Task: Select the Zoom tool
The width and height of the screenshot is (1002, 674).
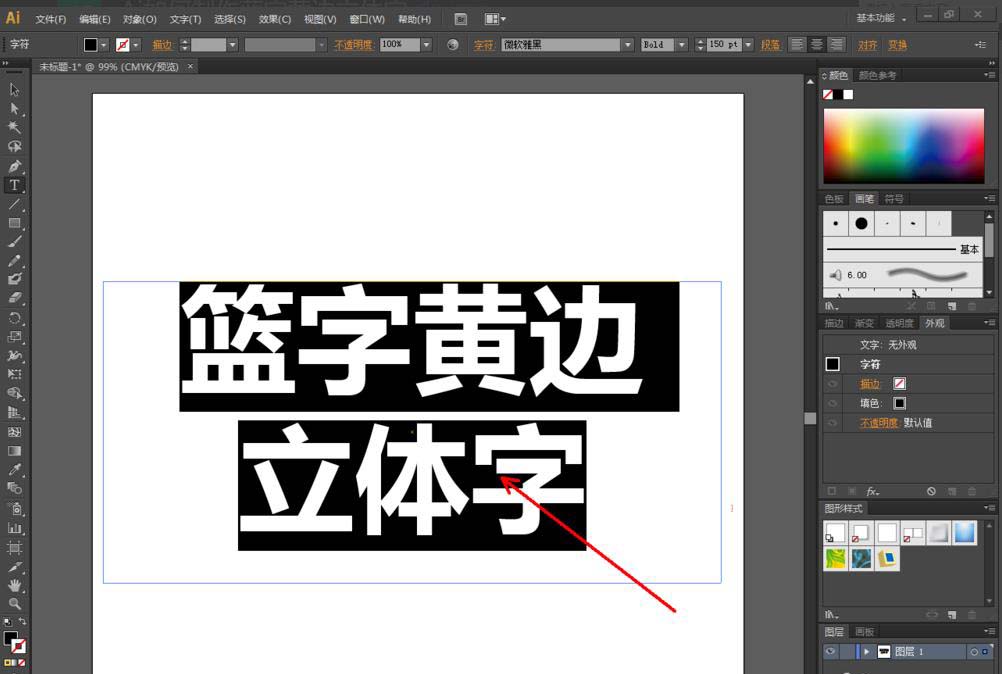Action: tap(14, 604)
